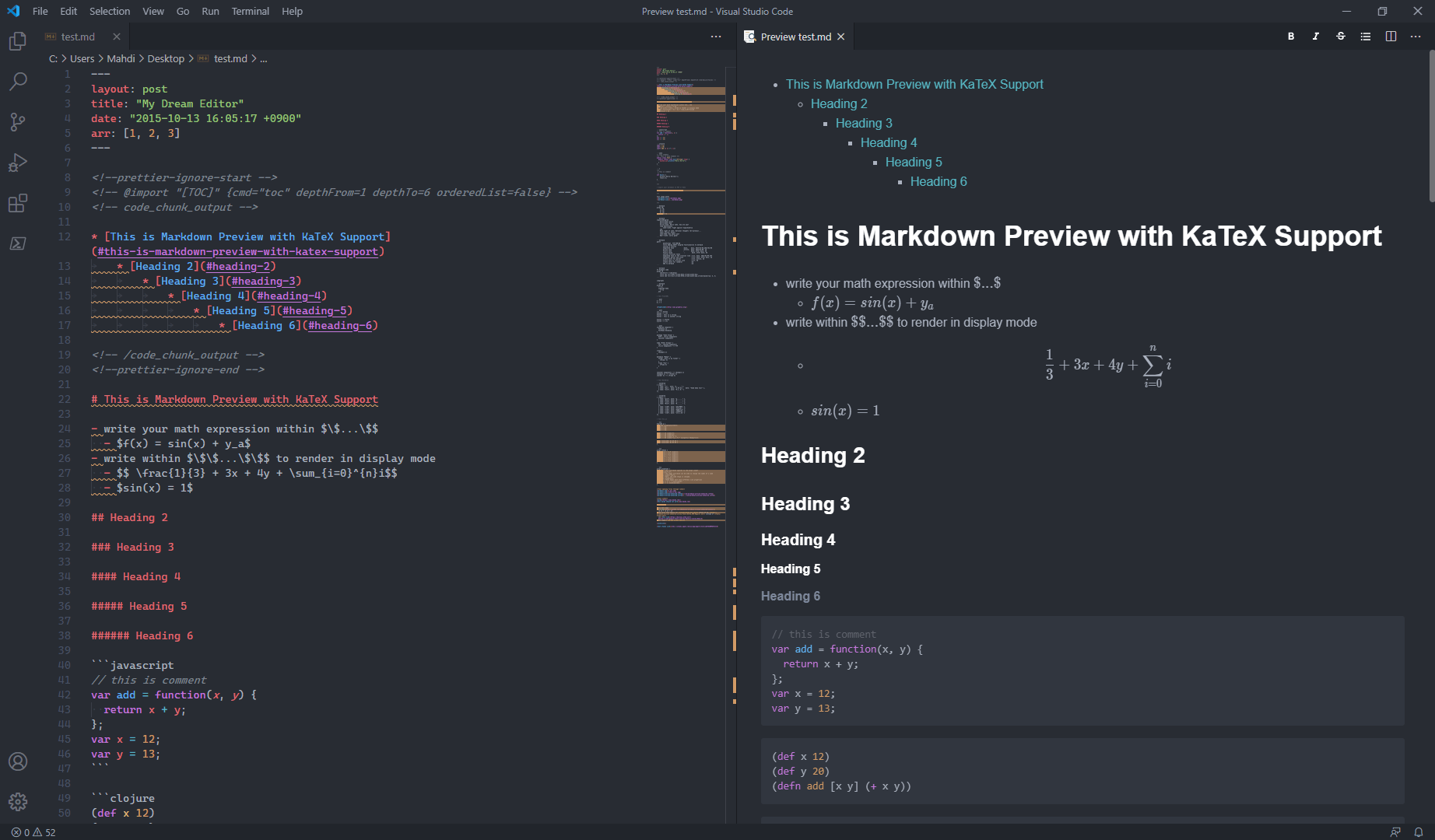
Task: Insert a bullet list via preview toolbar
Action: 1365,36
